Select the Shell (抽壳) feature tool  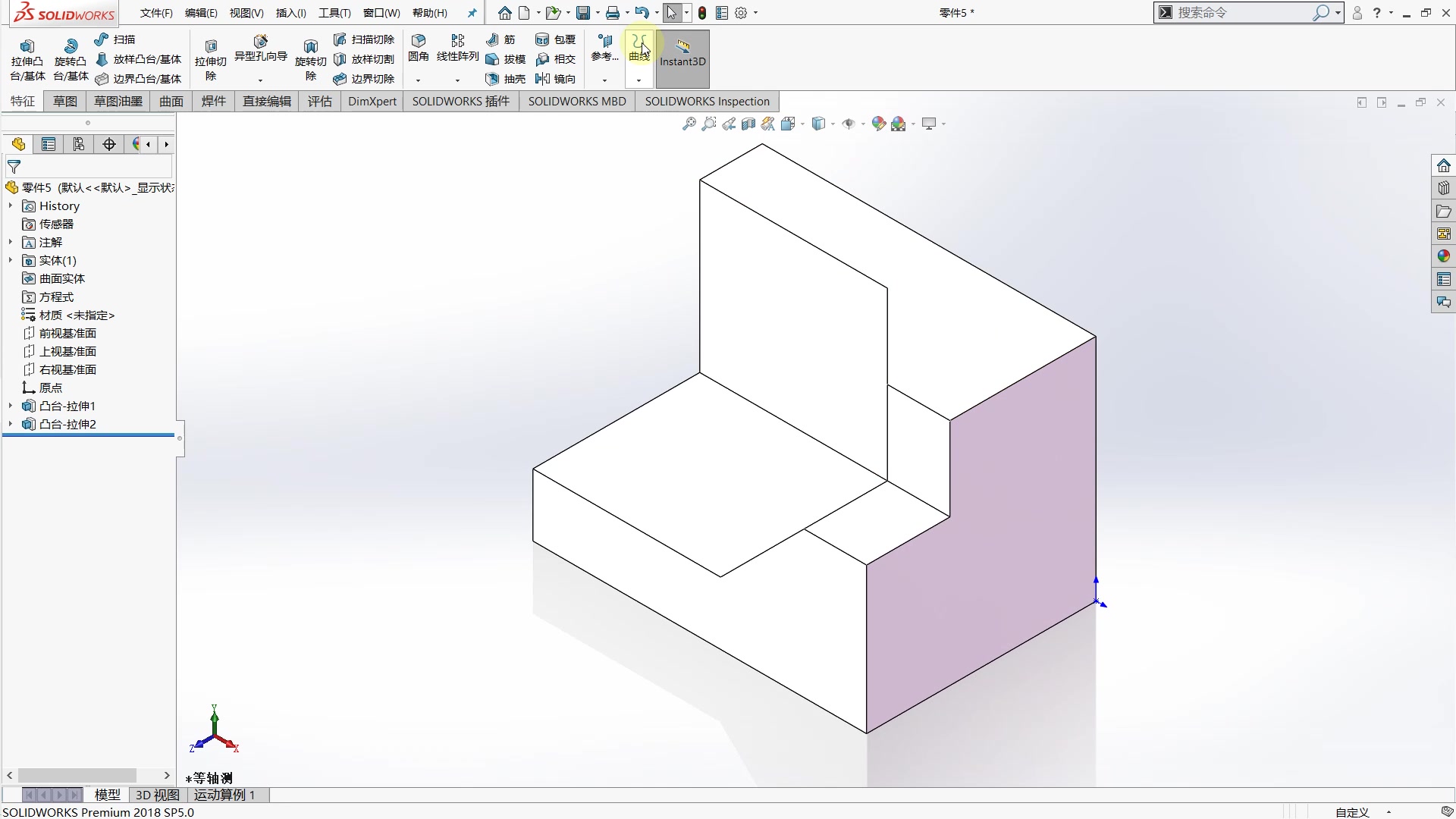click(506, 79)
